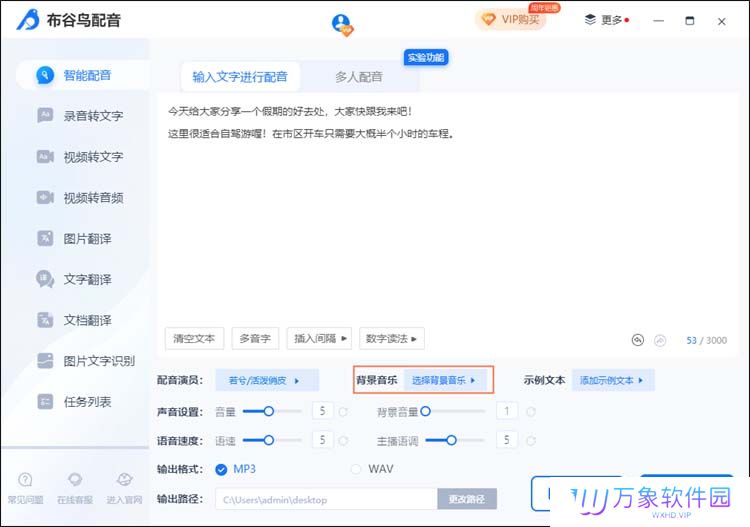Switch to 多人配音 tab

[359, 77]
